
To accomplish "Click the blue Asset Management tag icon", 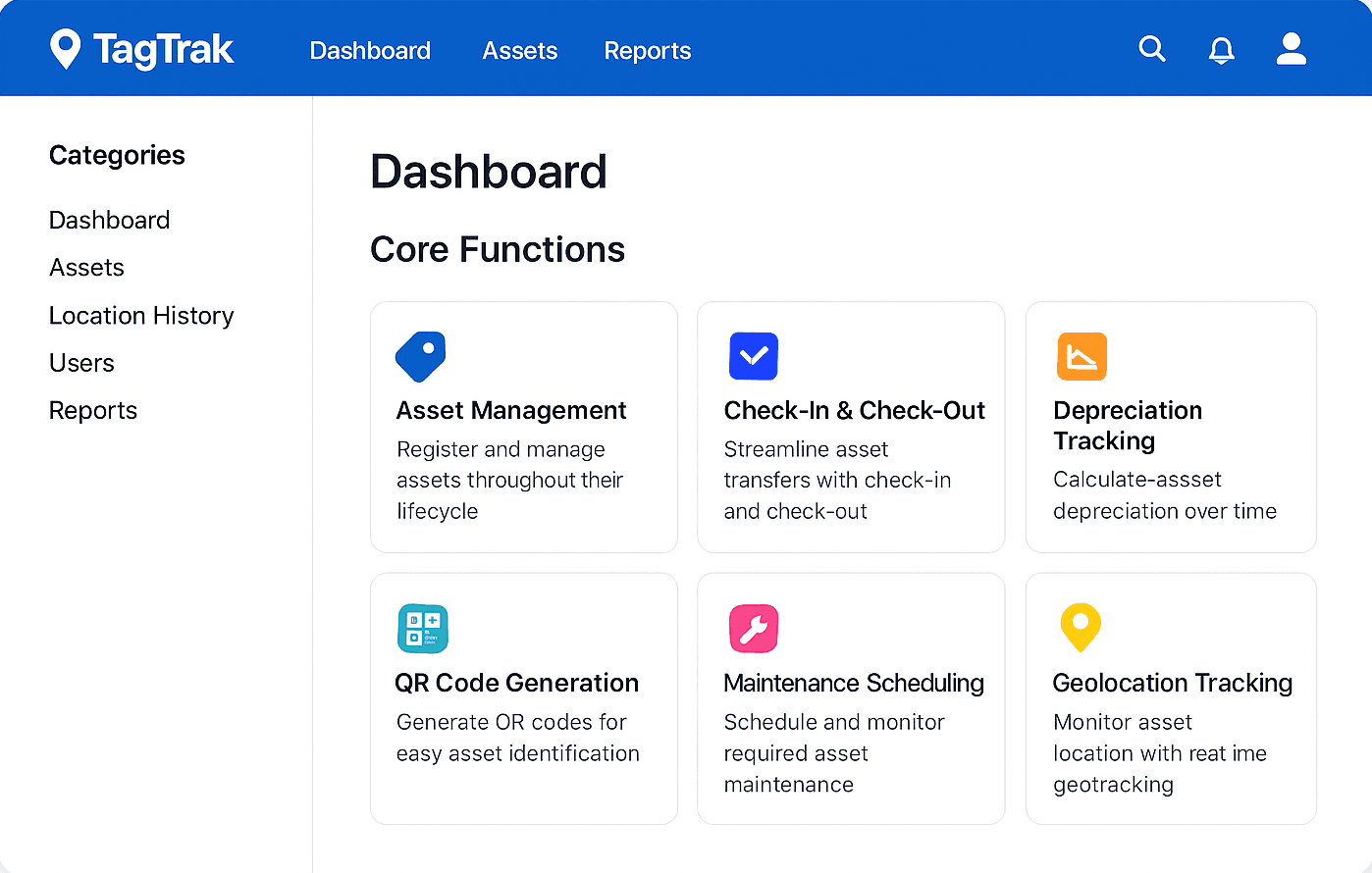I will (x=421, y=356).
